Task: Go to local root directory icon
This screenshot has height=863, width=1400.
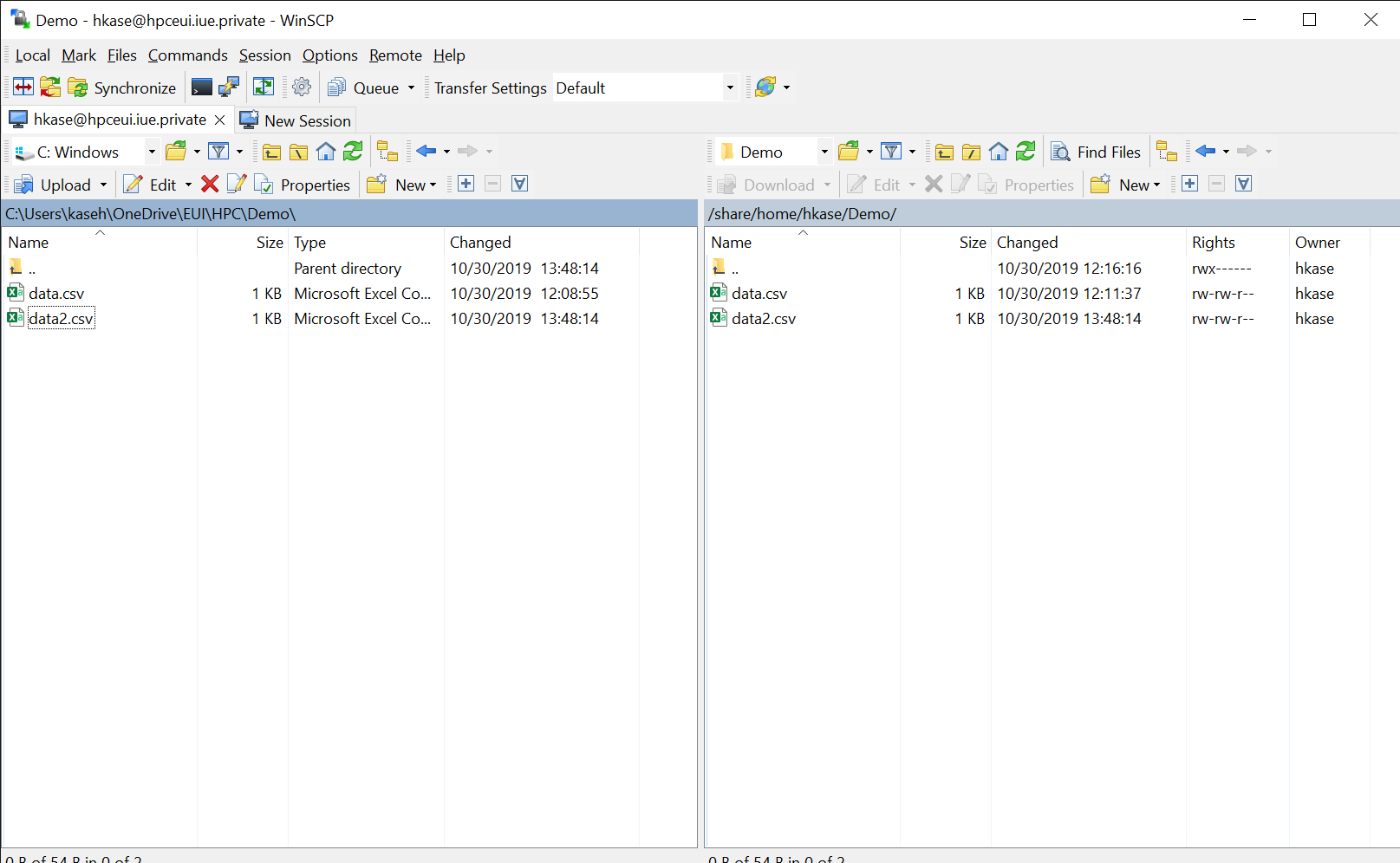Action: coord(299,152)
